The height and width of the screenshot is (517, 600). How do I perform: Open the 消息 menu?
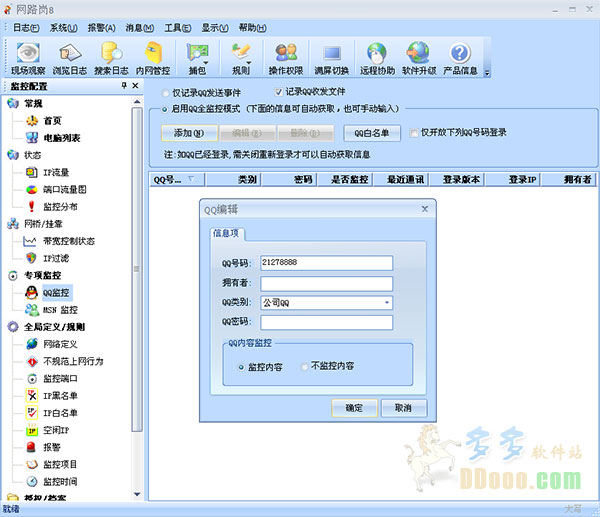pyautogui.click(x=140, y=28)
